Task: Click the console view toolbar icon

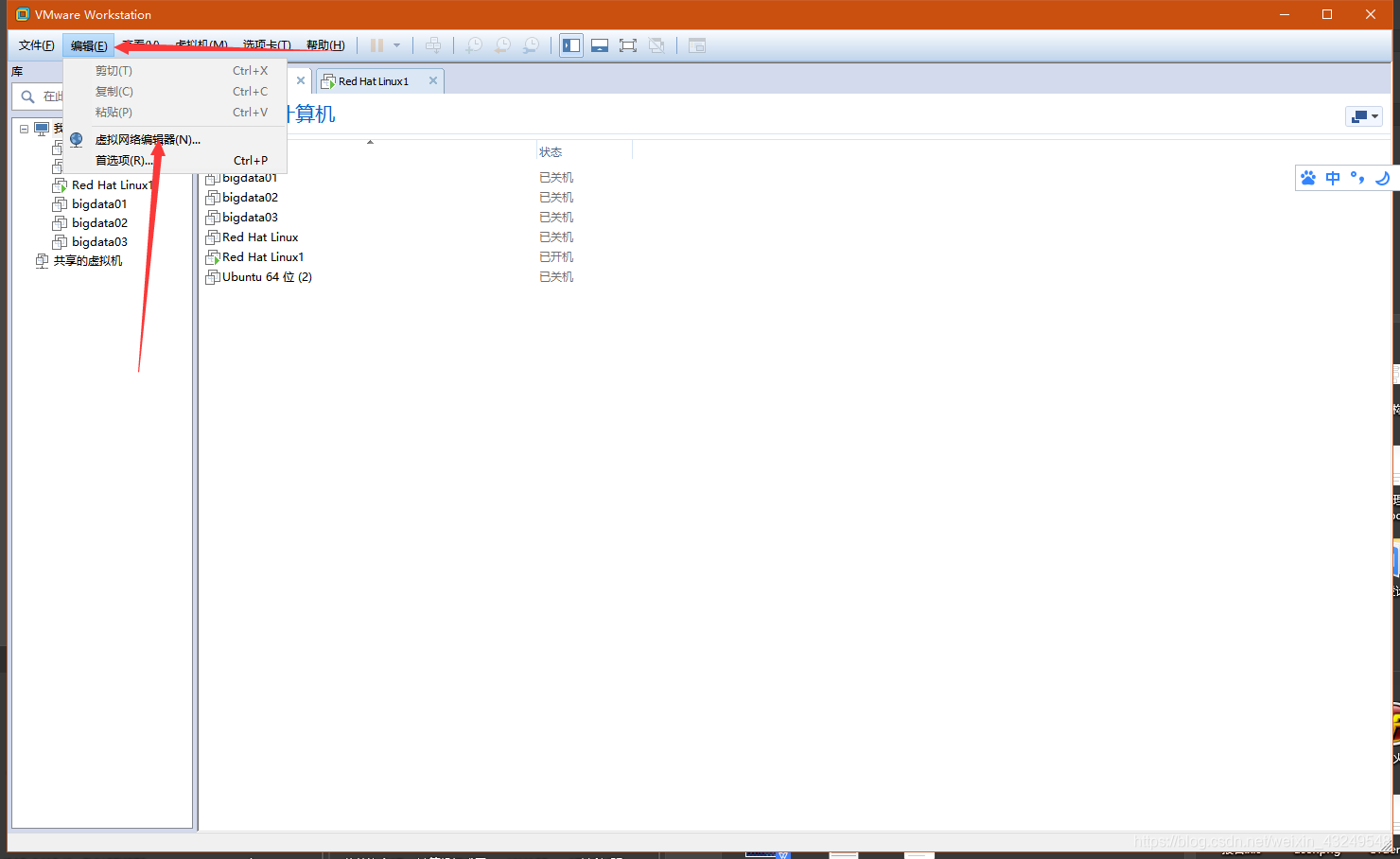Action: [x=697, y=45]
